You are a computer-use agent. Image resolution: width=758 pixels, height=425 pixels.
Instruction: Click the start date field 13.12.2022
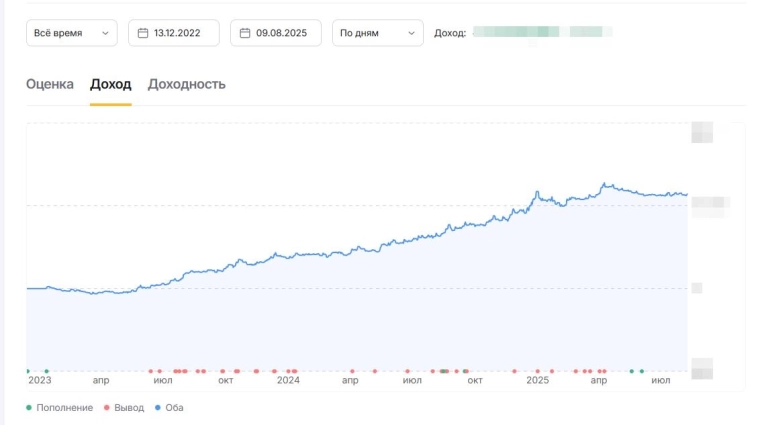click(176, 33)
